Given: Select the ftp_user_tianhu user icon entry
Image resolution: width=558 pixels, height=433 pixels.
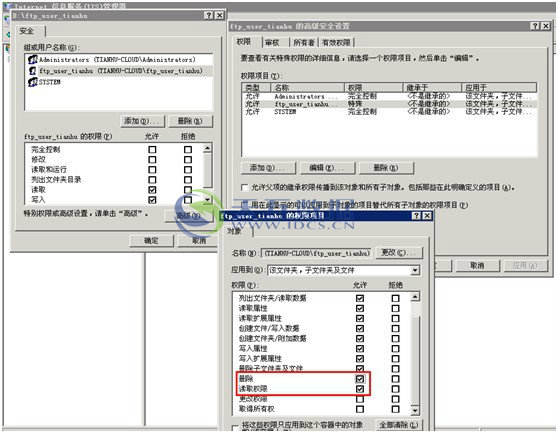Looking at the screenshot, I should [x=33, y=70].
